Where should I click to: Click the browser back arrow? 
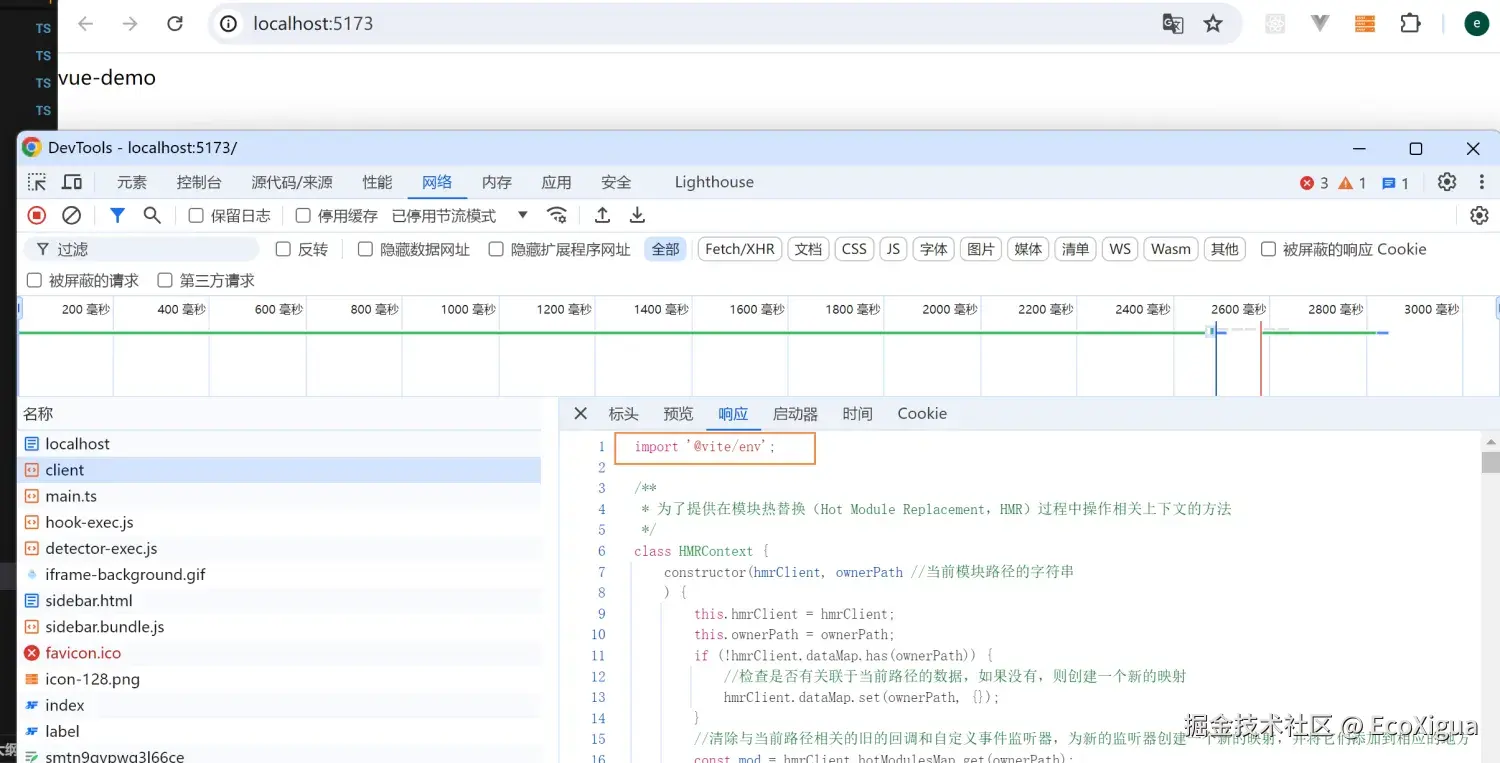(x=86, y=23)
